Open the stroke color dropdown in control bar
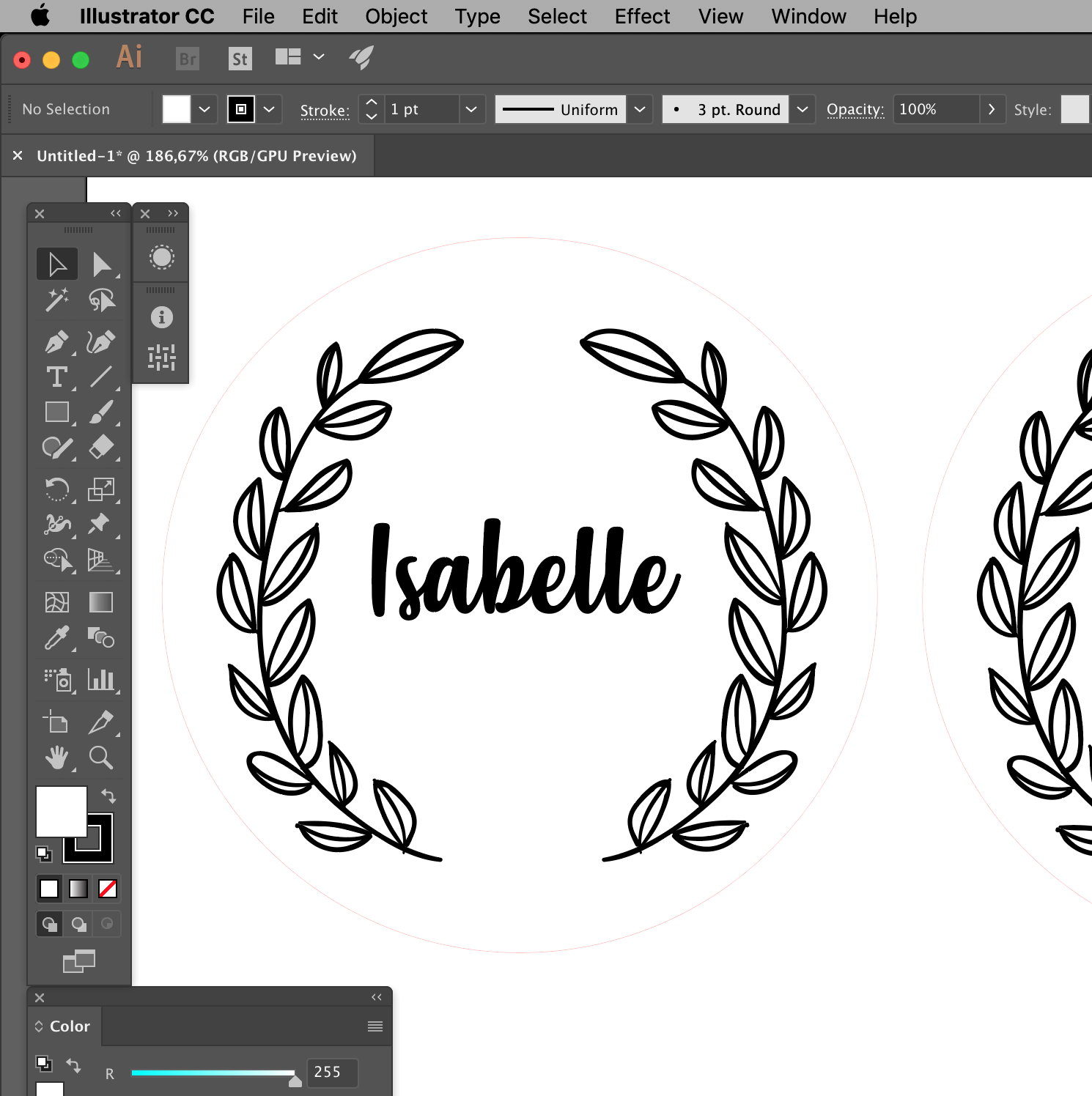This screenshot has width=1092, height=1096. [269, 109]
